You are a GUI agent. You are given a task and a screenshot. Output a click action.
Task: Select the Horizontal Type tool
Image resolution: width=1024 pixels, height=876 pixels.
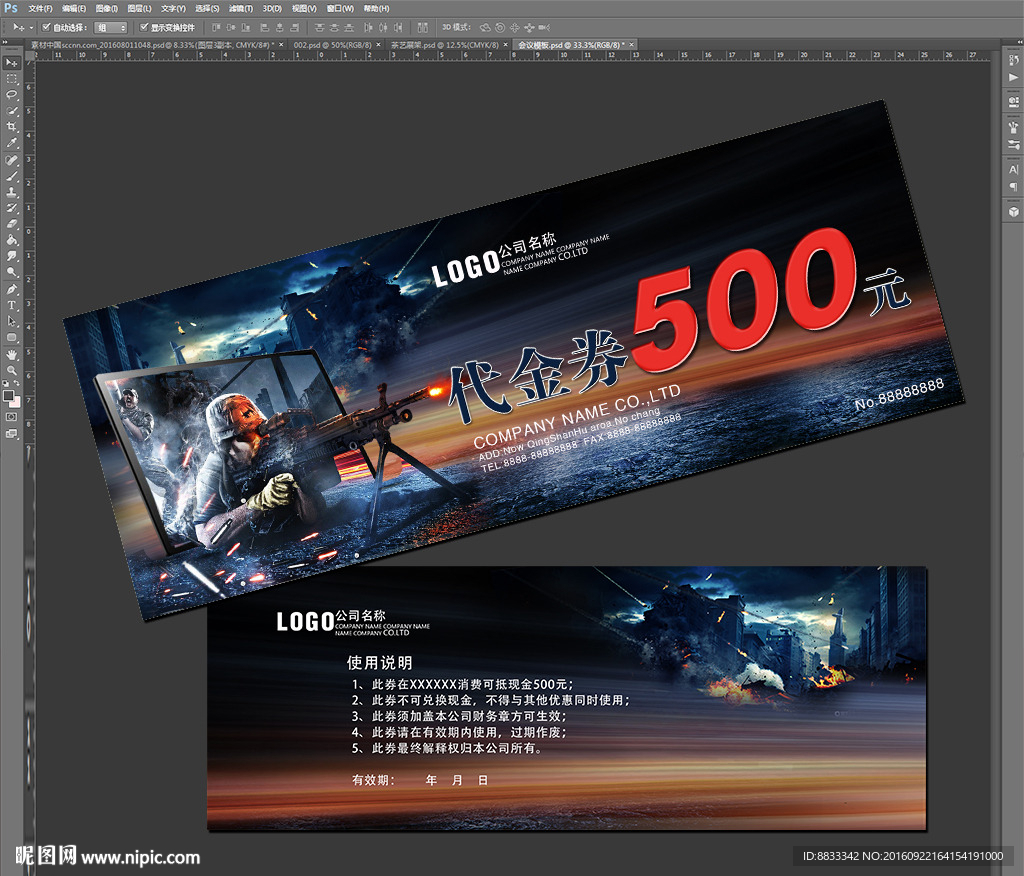click(x=12, y=305)
